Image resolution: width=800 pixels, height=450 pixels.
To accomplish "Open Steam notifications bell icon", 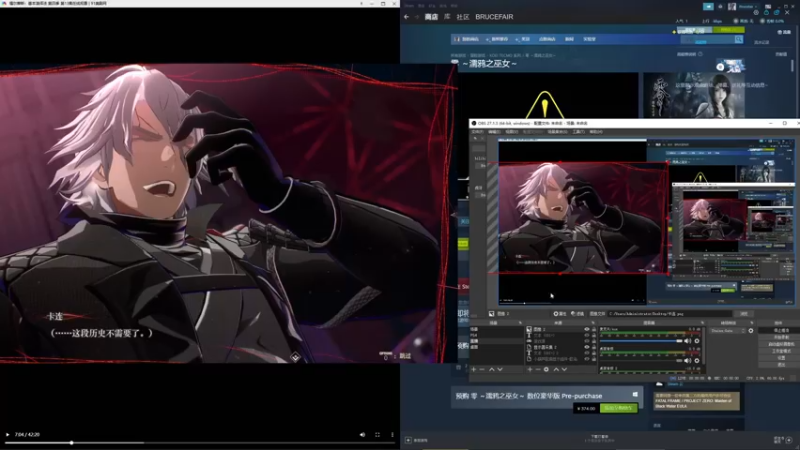I will (720, 7).
